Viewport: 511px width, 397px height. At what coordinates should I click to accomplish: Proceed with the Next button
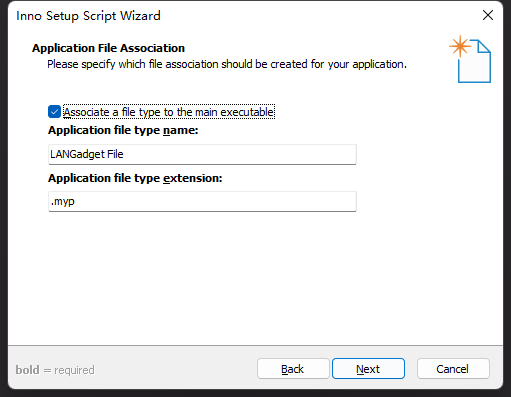click(x=368, y=369)
